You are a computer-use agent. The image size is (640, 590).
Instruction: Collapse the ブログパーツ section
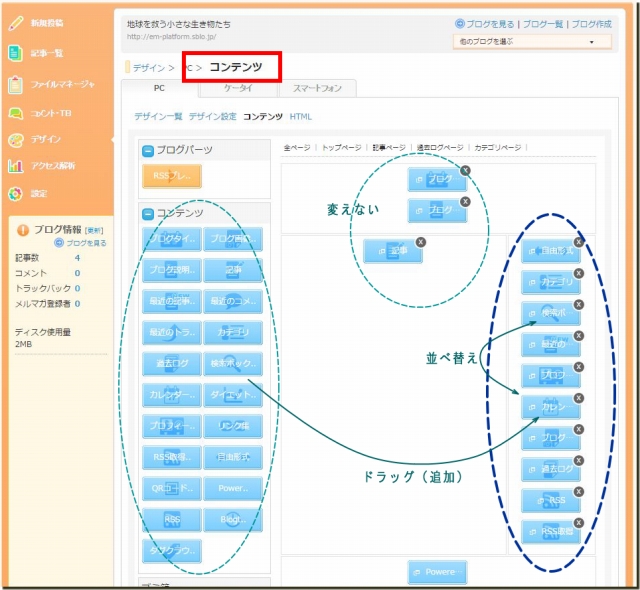[x=148, y=151]
